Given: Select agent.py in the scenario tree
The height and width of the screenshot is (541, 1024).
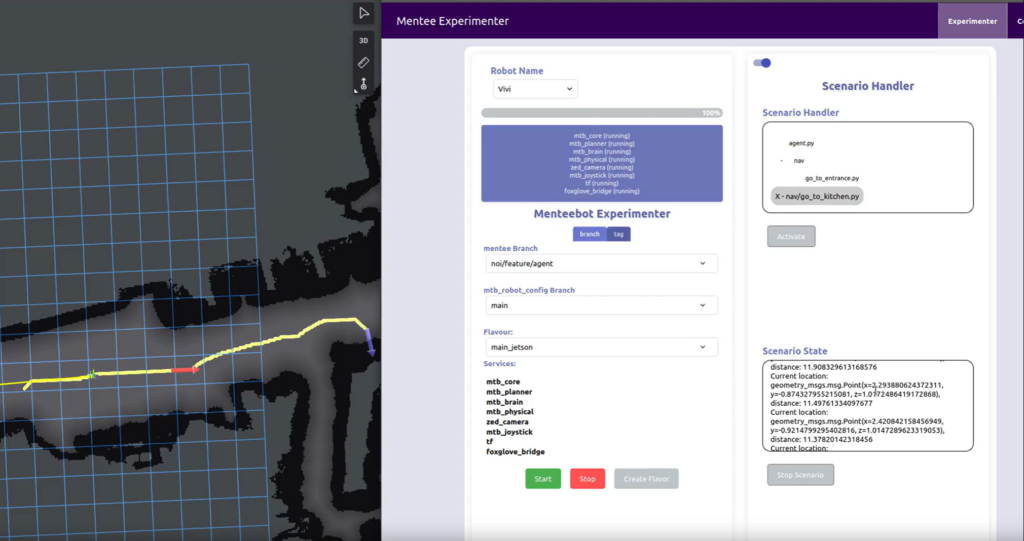Looking at the screenshot, I should (x=801, y=143).
